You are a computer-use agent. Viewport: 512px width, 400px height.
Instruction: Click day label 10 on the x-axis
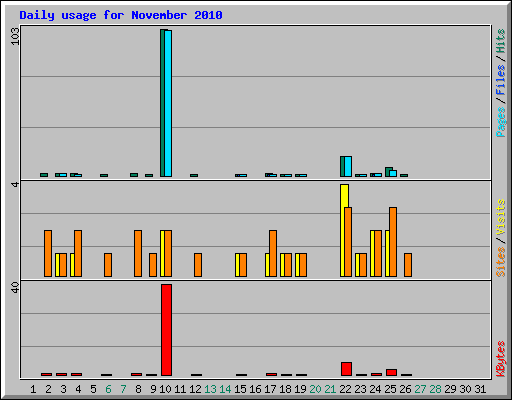click(x=165, y=389)
